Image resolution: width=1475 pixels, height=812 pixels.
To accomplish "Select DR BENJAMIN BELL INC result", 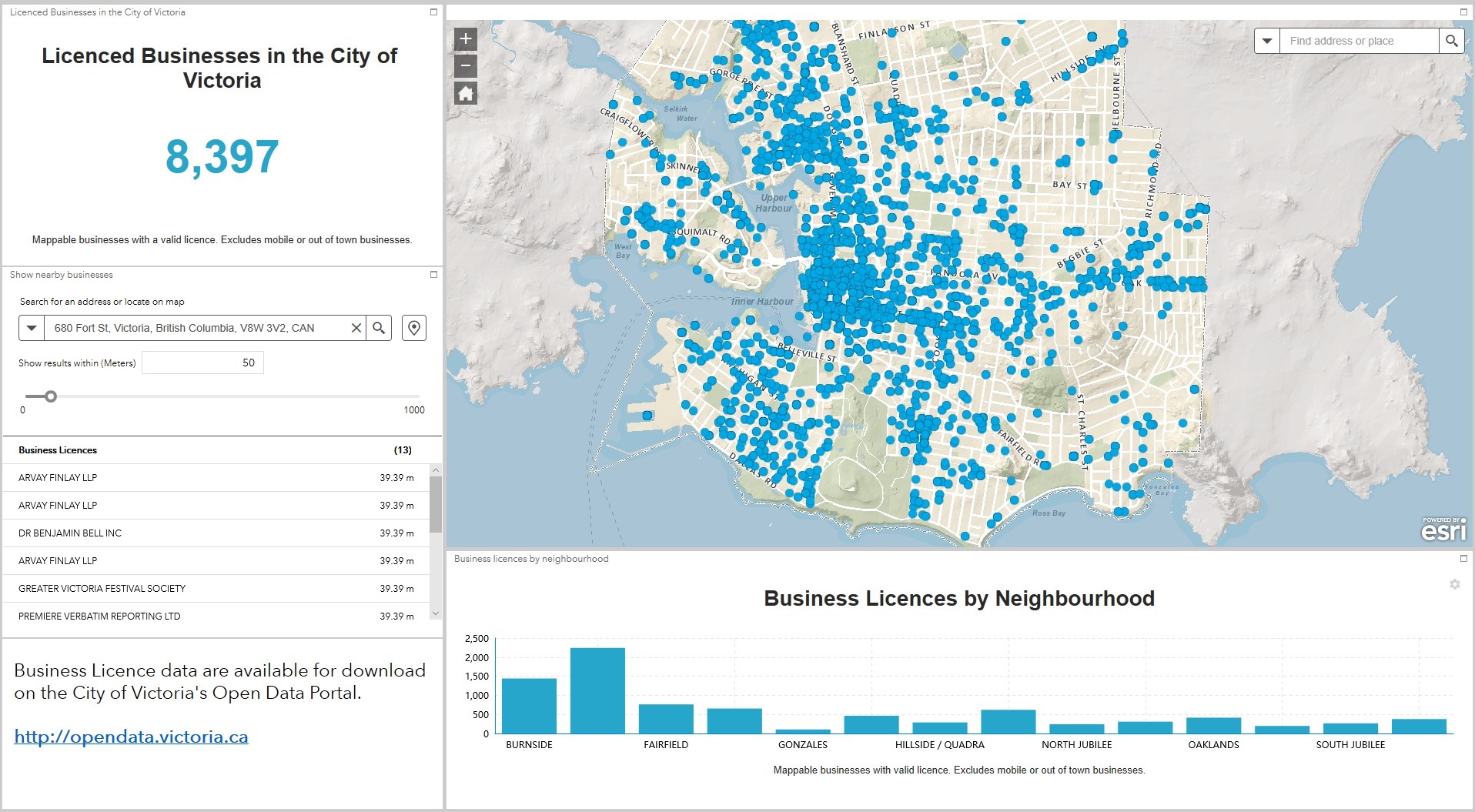I will pos(70,533).
